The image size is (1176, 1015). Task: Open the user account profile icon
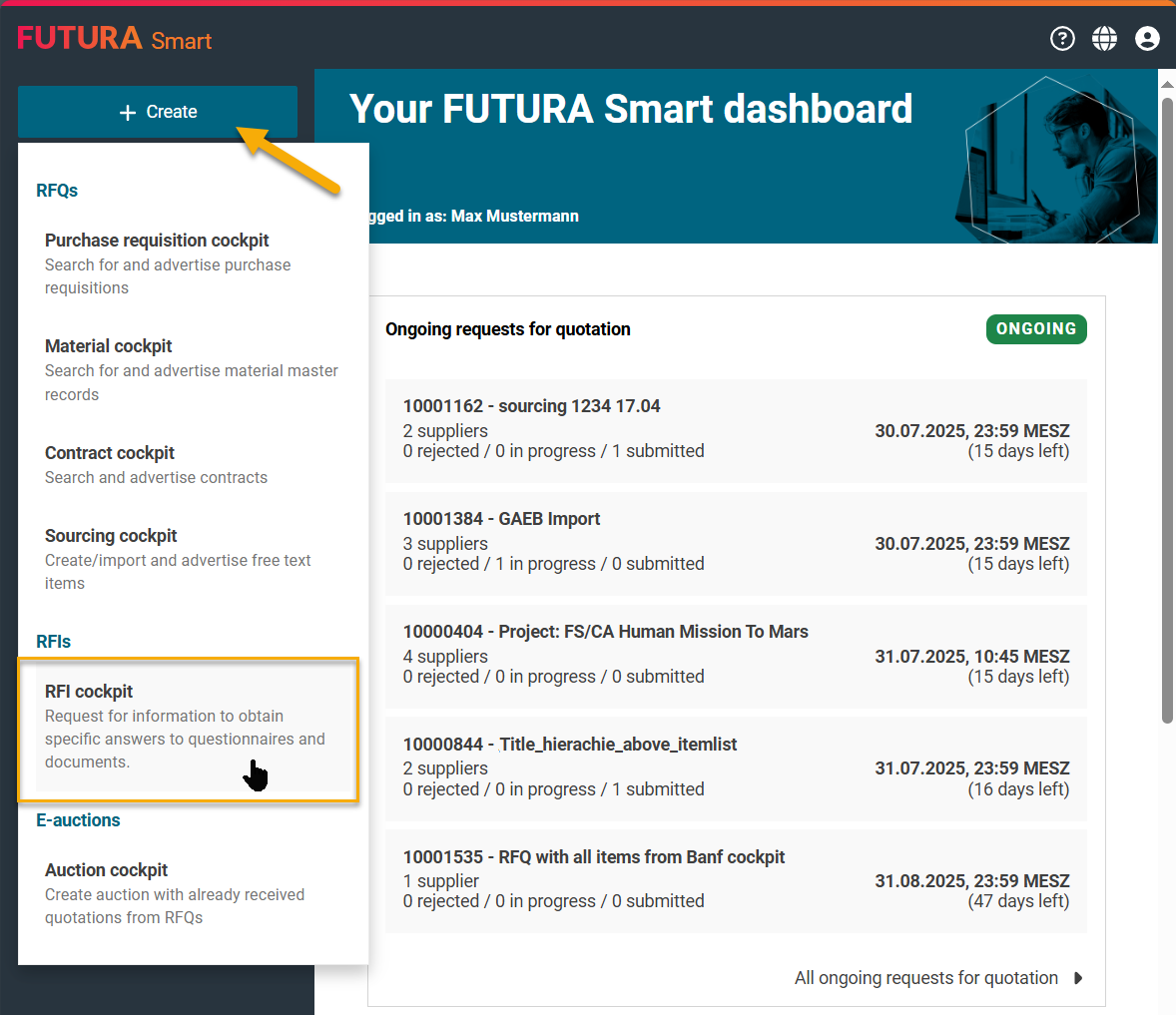pos(1147,39)
